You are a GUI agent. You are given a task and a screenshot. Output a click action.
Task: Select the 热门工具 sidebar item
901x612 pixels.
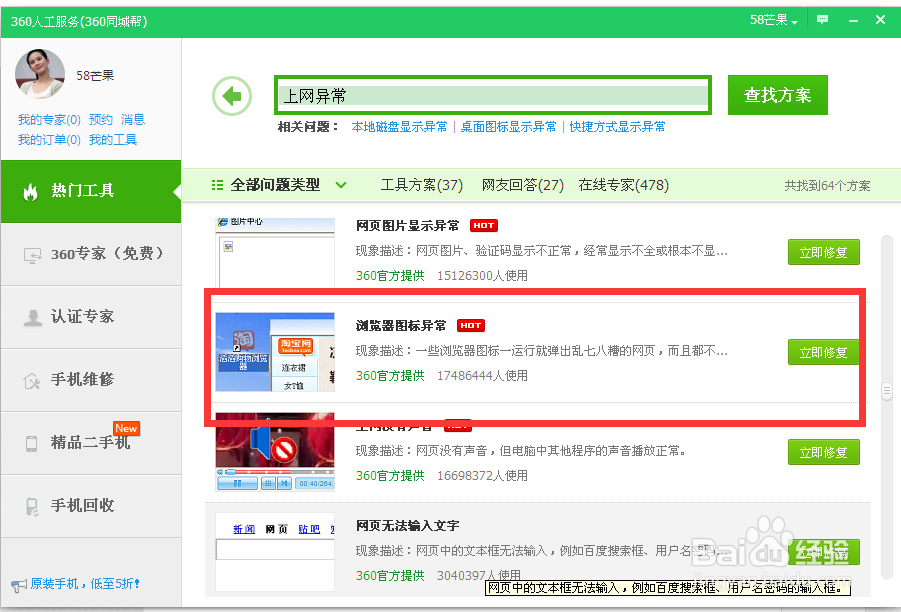click(x=91, y=191)
